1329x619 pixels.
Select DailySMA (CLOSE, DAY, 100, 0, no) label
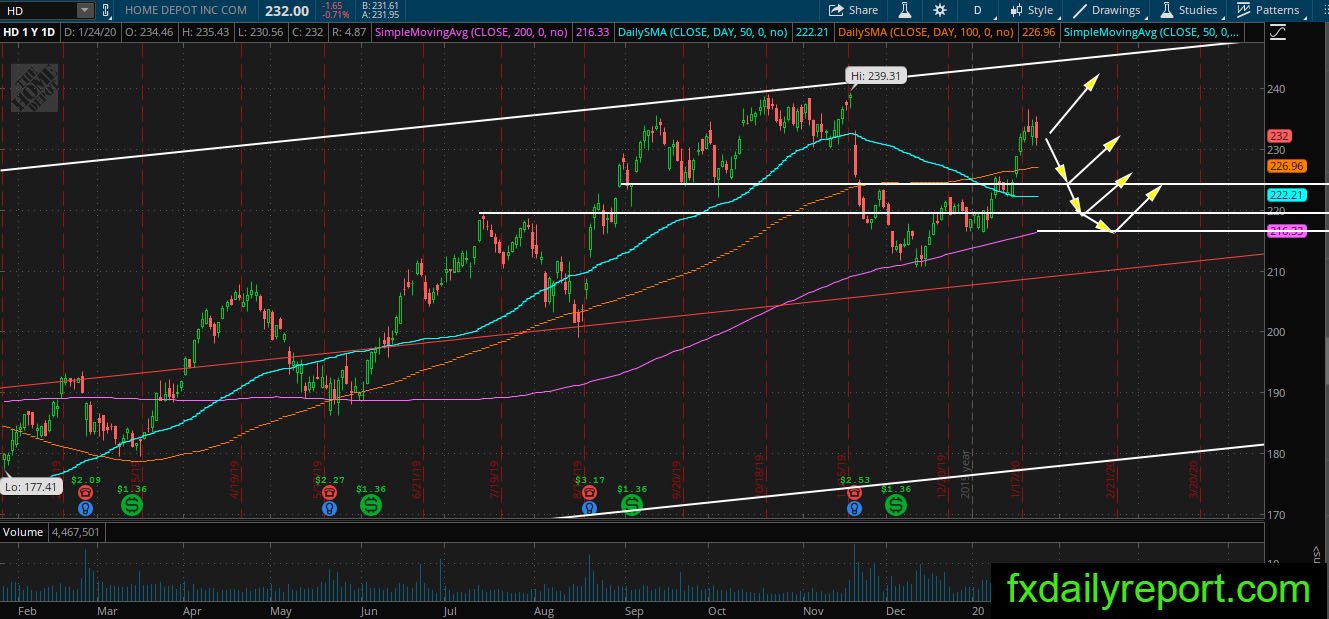927,33
